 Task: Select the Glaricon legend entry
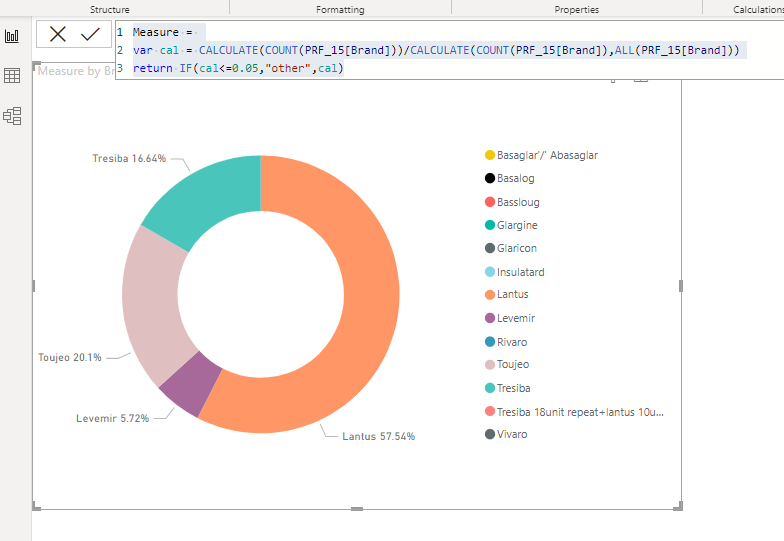(511, 248)
